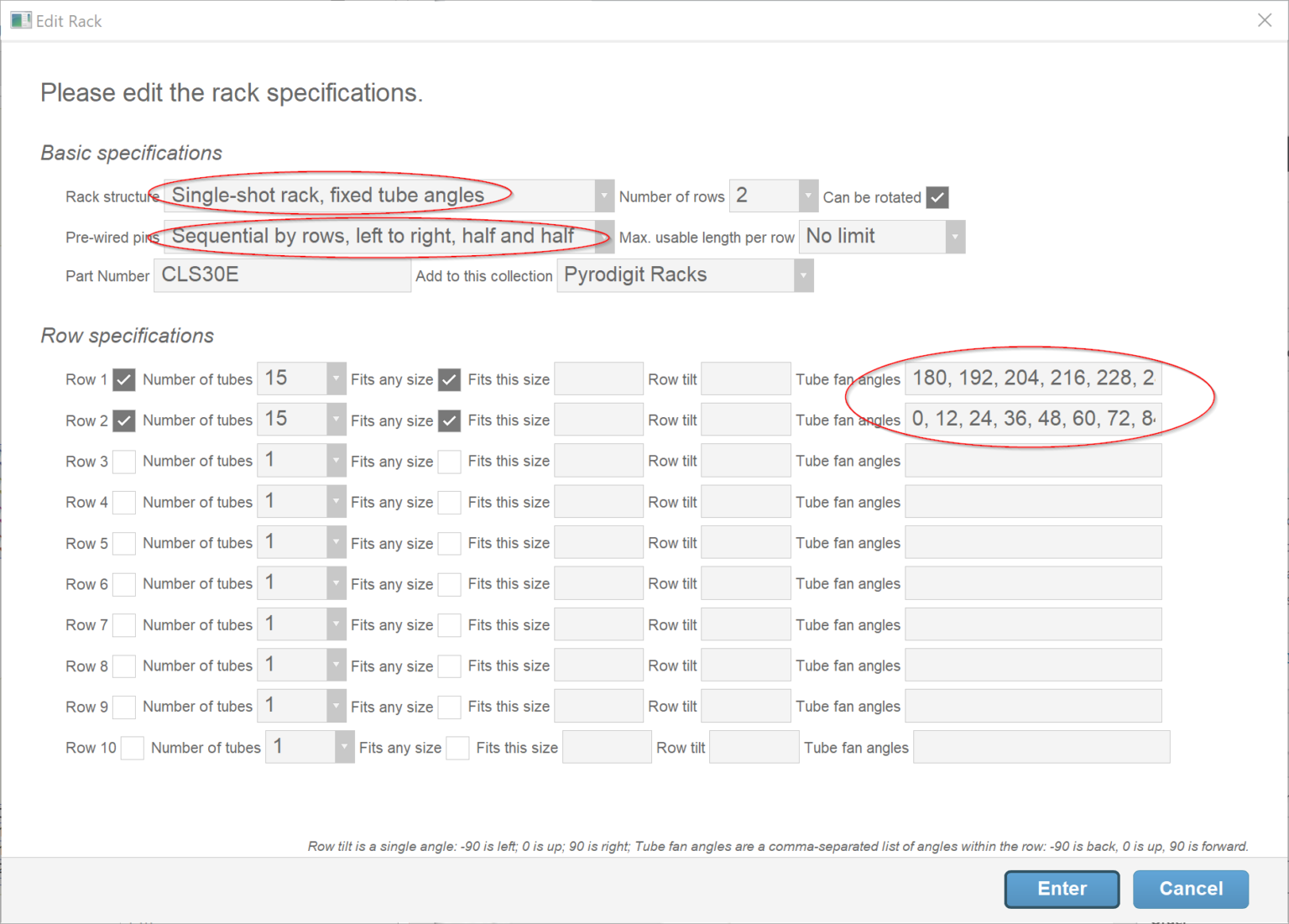This screenshot has width=1289, height=924.
Task: Click the Edit Rack window icon
Action: tap(20, 20)
